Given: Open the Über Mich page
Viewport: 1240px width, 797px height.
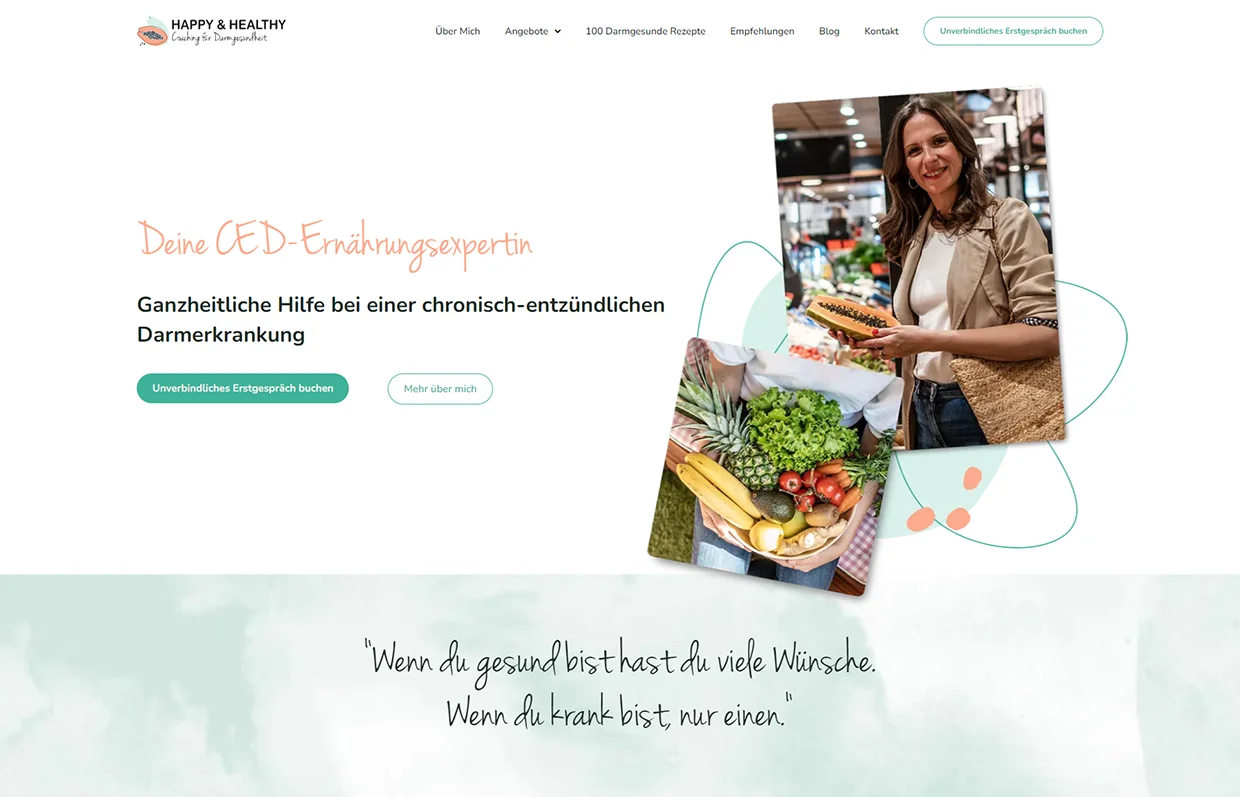Looking at the screenshot, I should pyautogui.click(x=458, y=31).
